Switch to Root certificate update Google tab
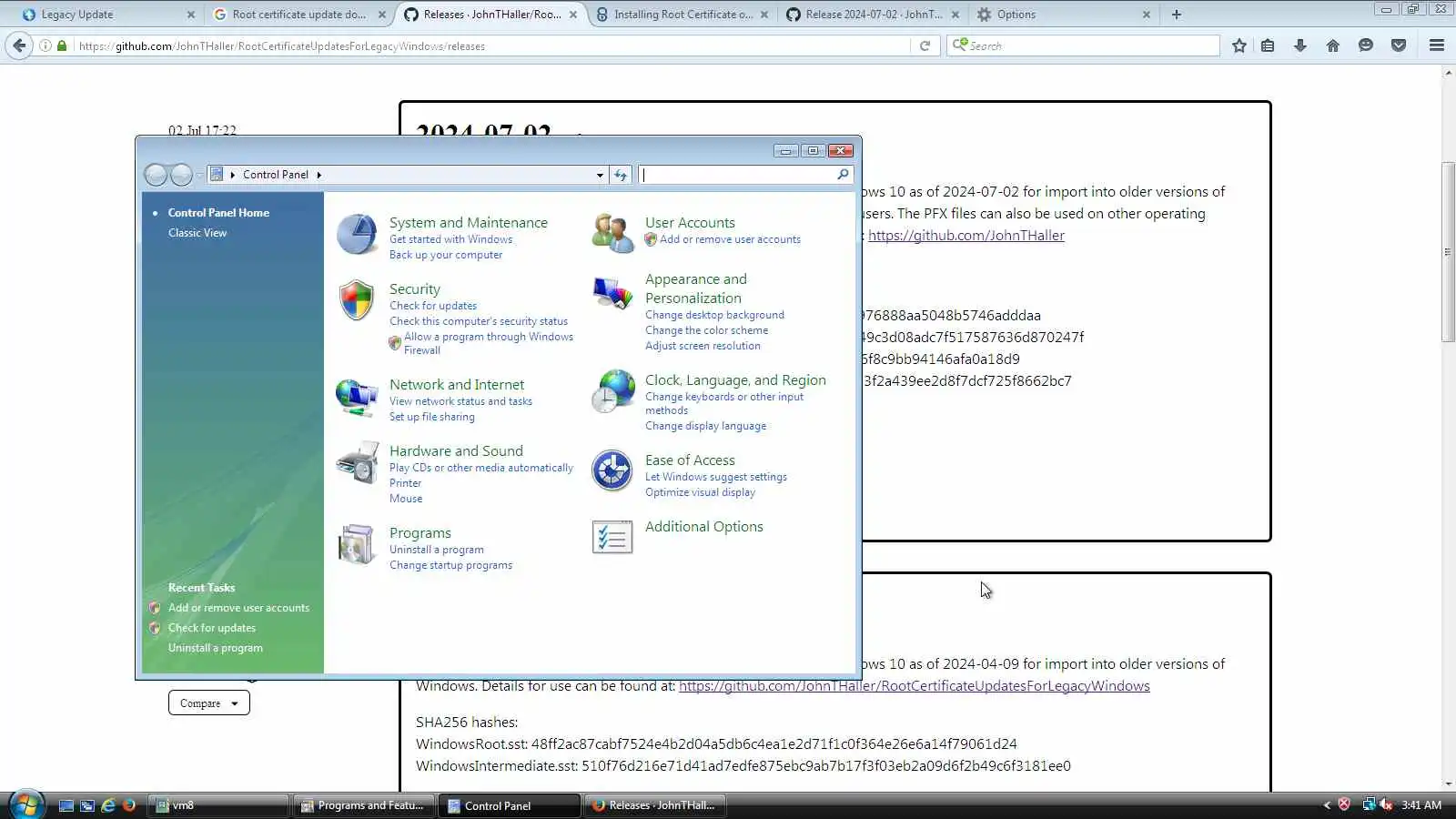The height and width of the screenshot is (819, 1456). tap(298, 15)
